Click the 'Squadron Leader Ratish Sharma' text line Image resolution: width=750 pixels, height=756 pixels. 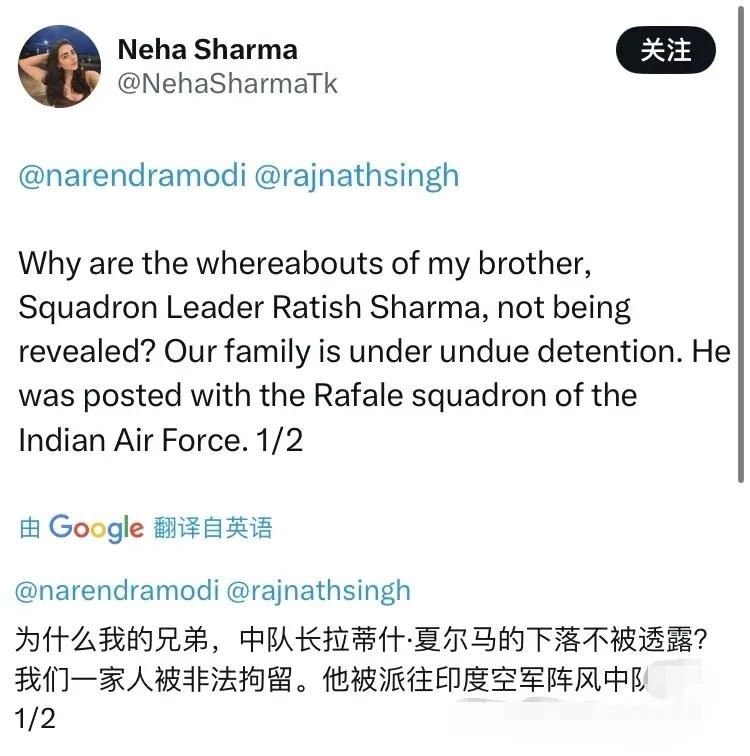pos(324,308)
